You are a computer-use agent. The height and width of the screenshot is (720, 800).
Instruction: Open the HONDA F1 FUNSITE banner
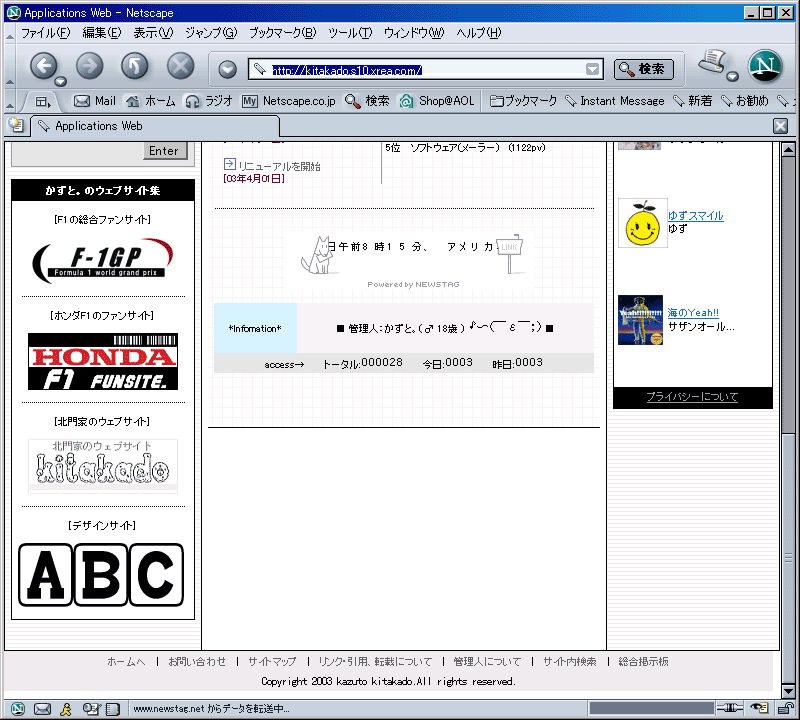click(103, 361)
